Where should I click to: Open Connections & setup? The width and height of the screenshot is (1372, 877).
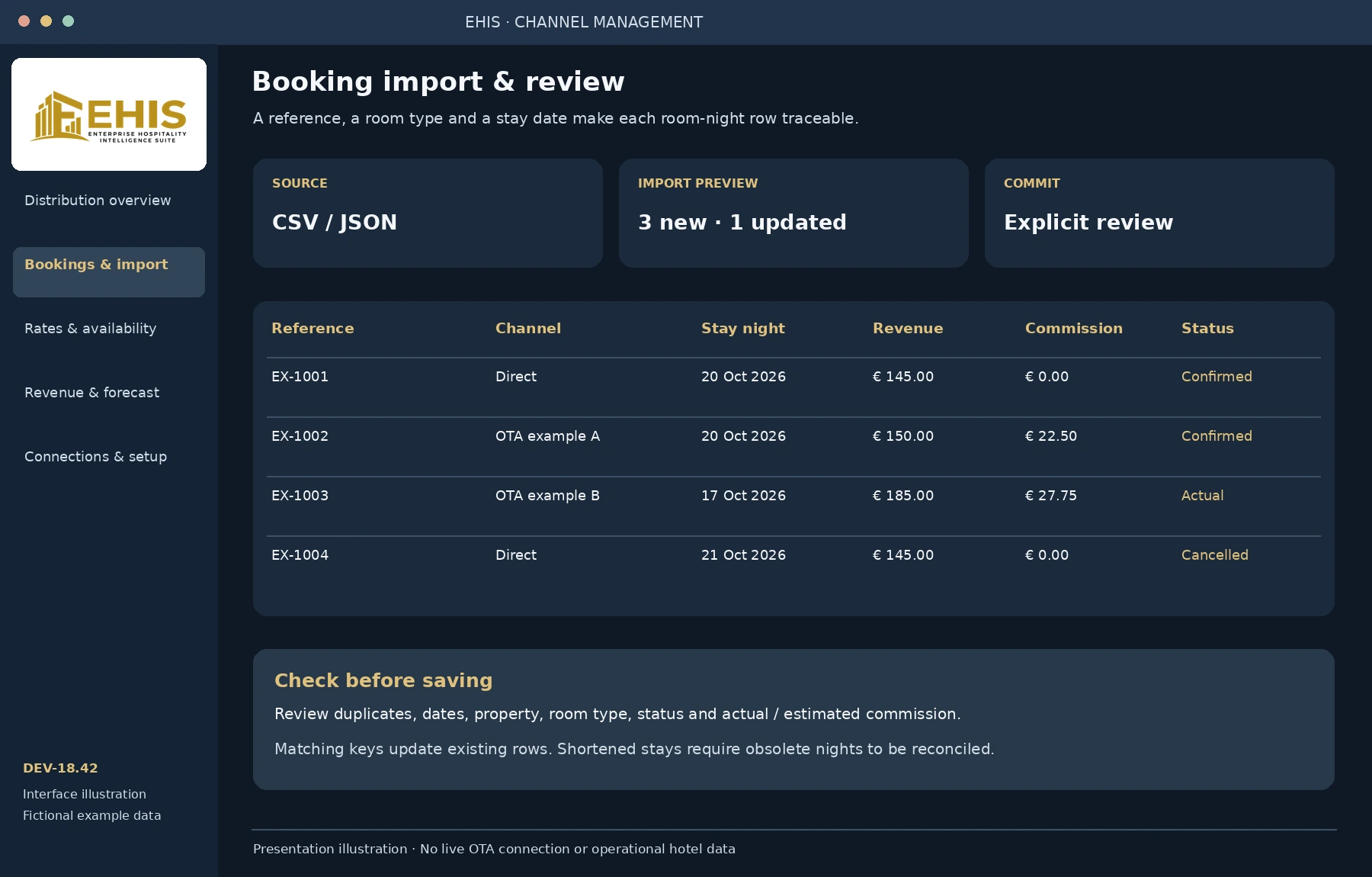[x=95, y=457]
